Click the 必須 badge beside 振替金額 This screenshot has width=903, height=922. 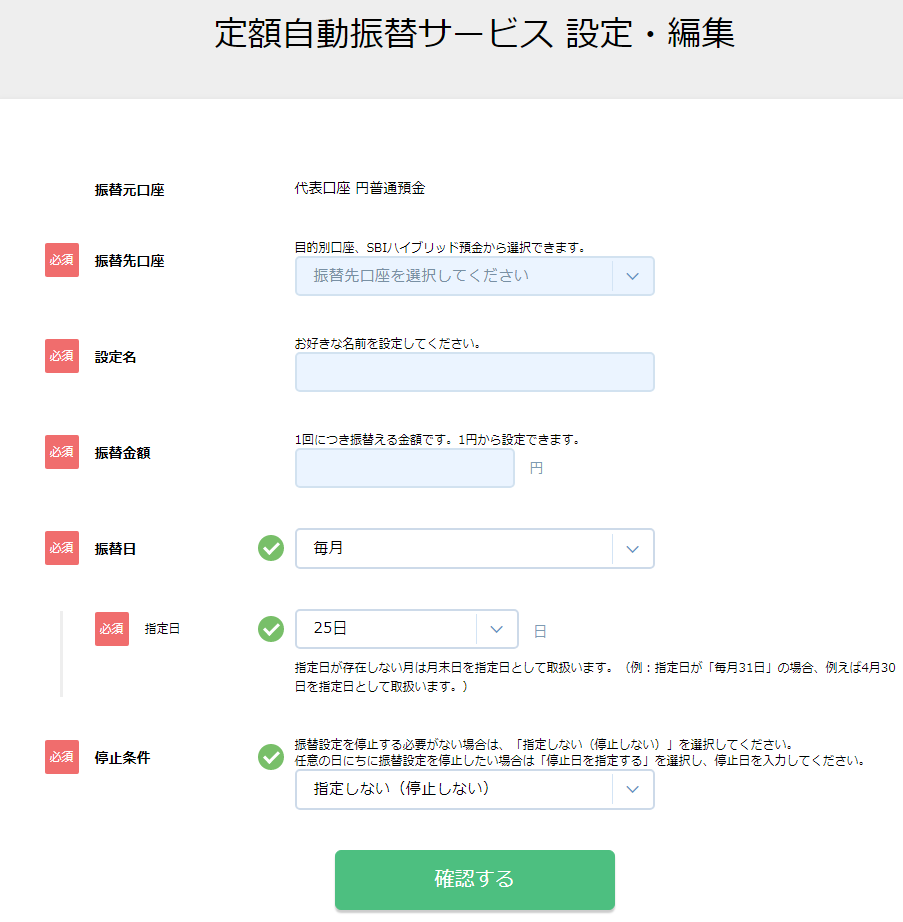[x=62, y=452]
